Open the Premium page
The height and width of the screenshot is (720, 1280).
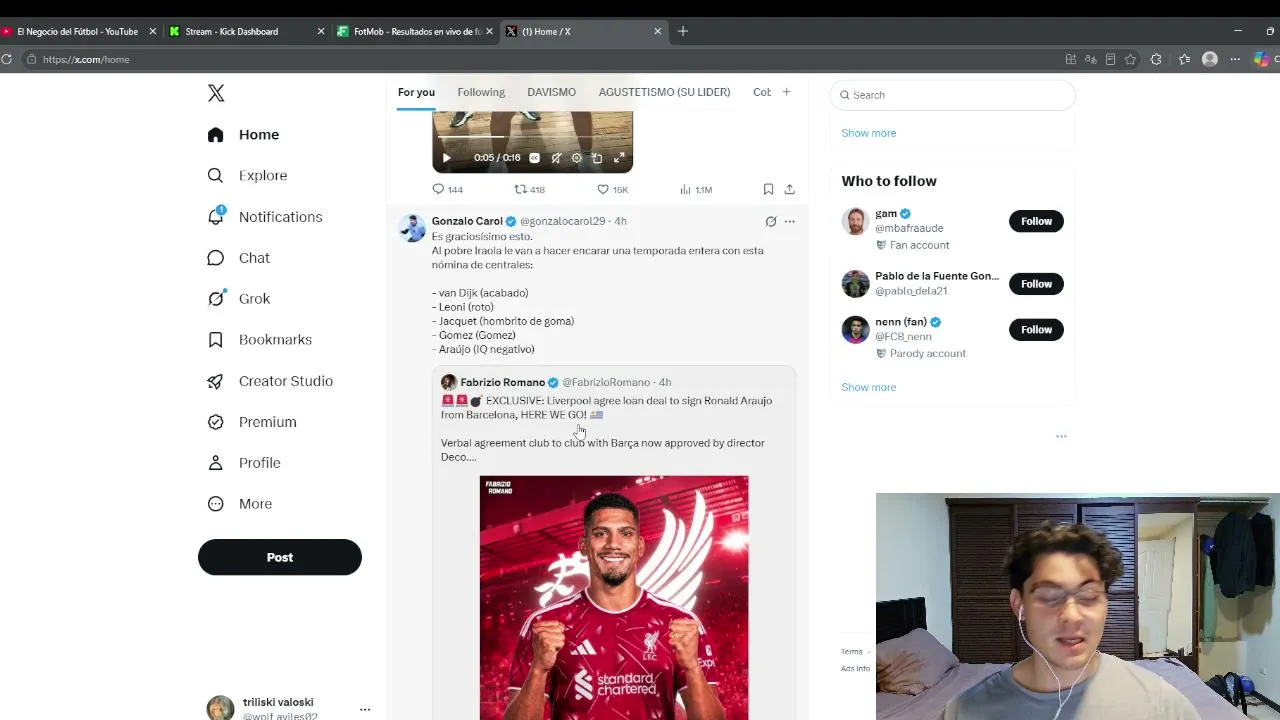click(252, 422)
